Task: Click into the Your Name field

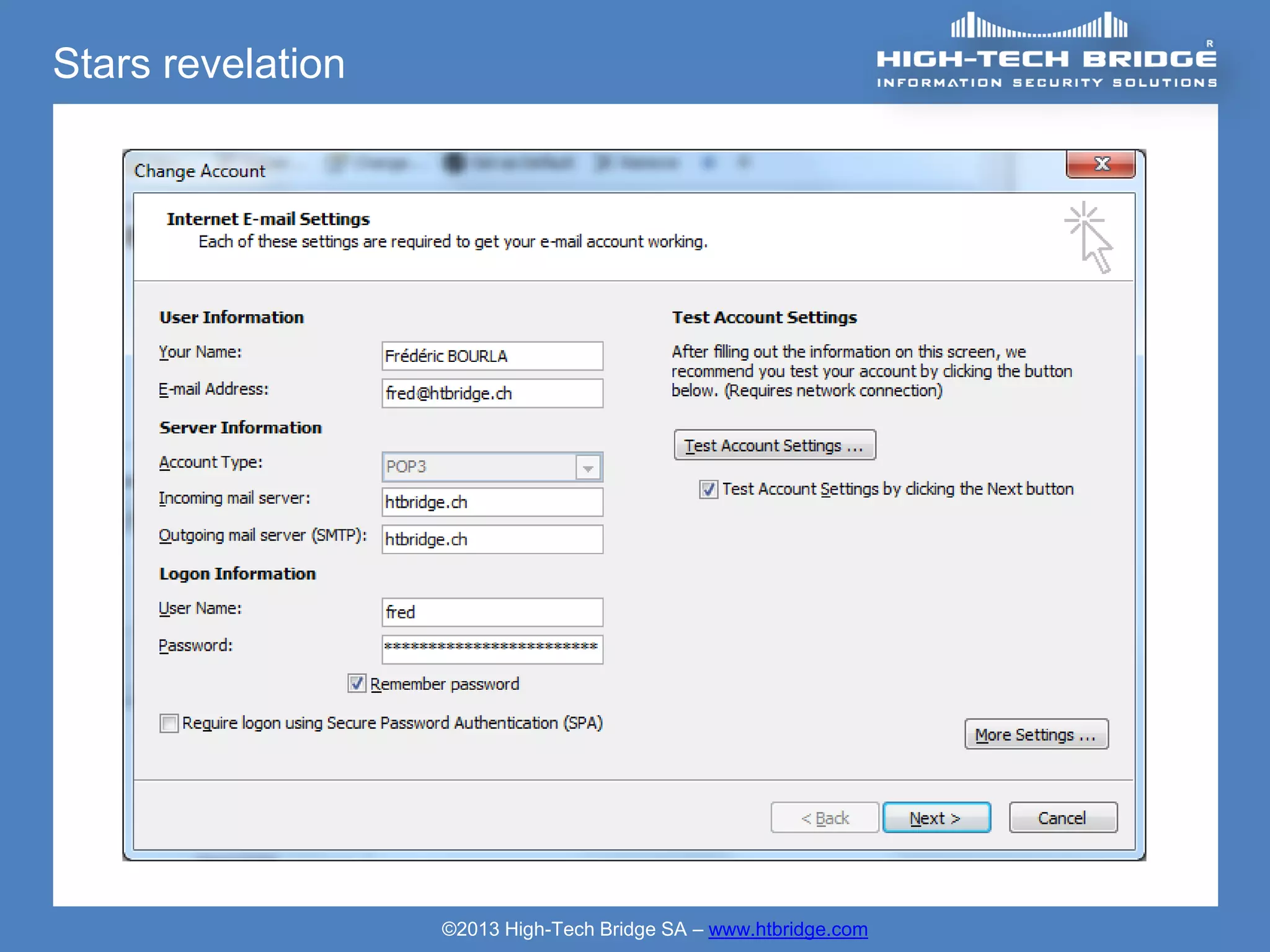Action: (x=492, y=356)
